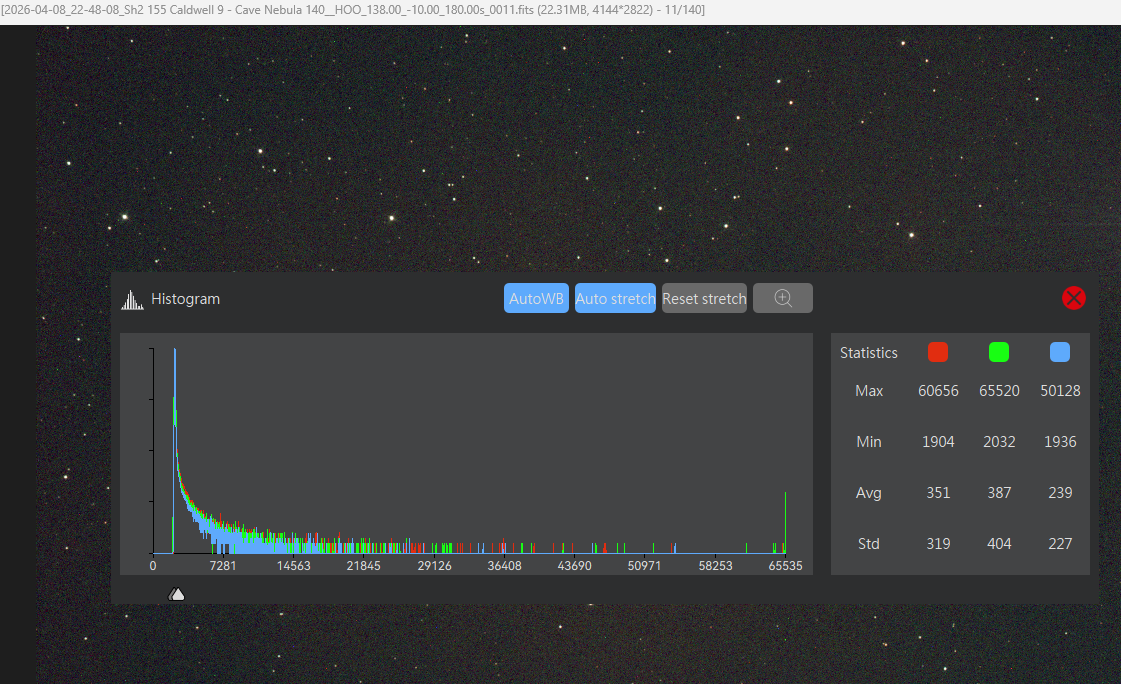This screenshot has height=684, width=1121.
Task: Select the green channel swatch in Statistics
Action: (999, 352)
